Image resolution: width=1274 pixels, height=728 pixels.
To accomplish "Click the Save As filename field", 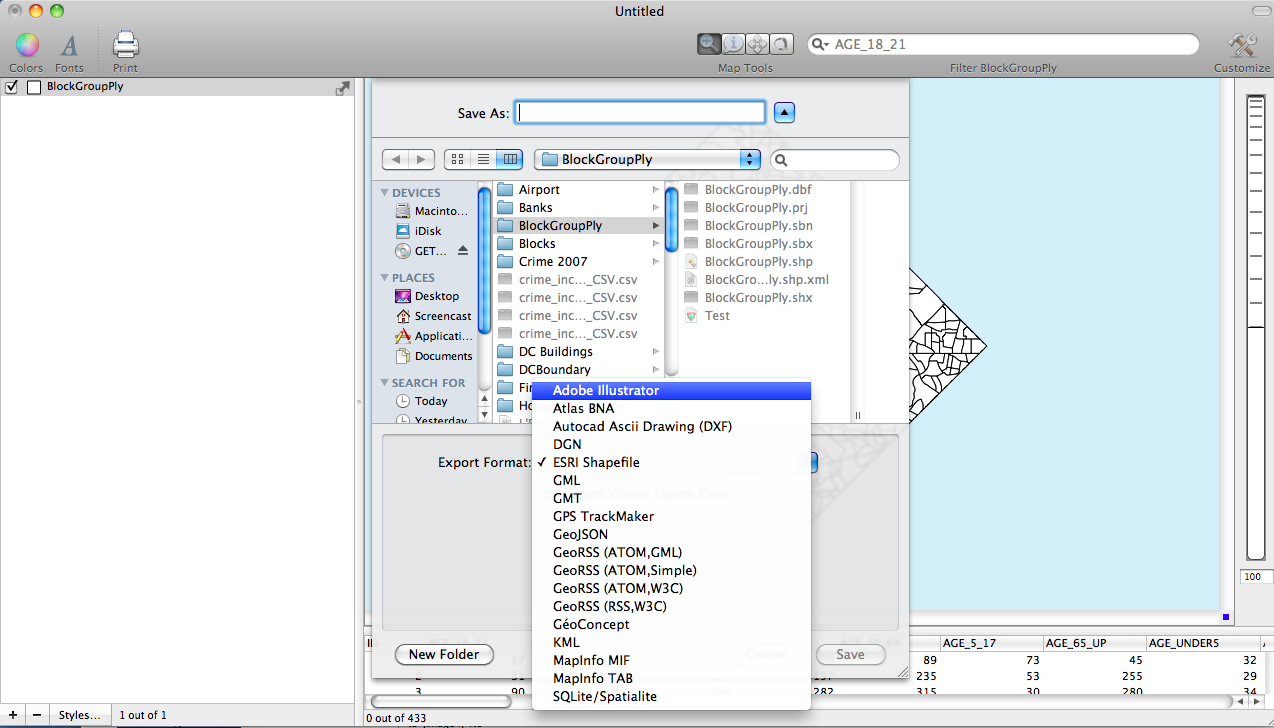I will click(640, 113).
